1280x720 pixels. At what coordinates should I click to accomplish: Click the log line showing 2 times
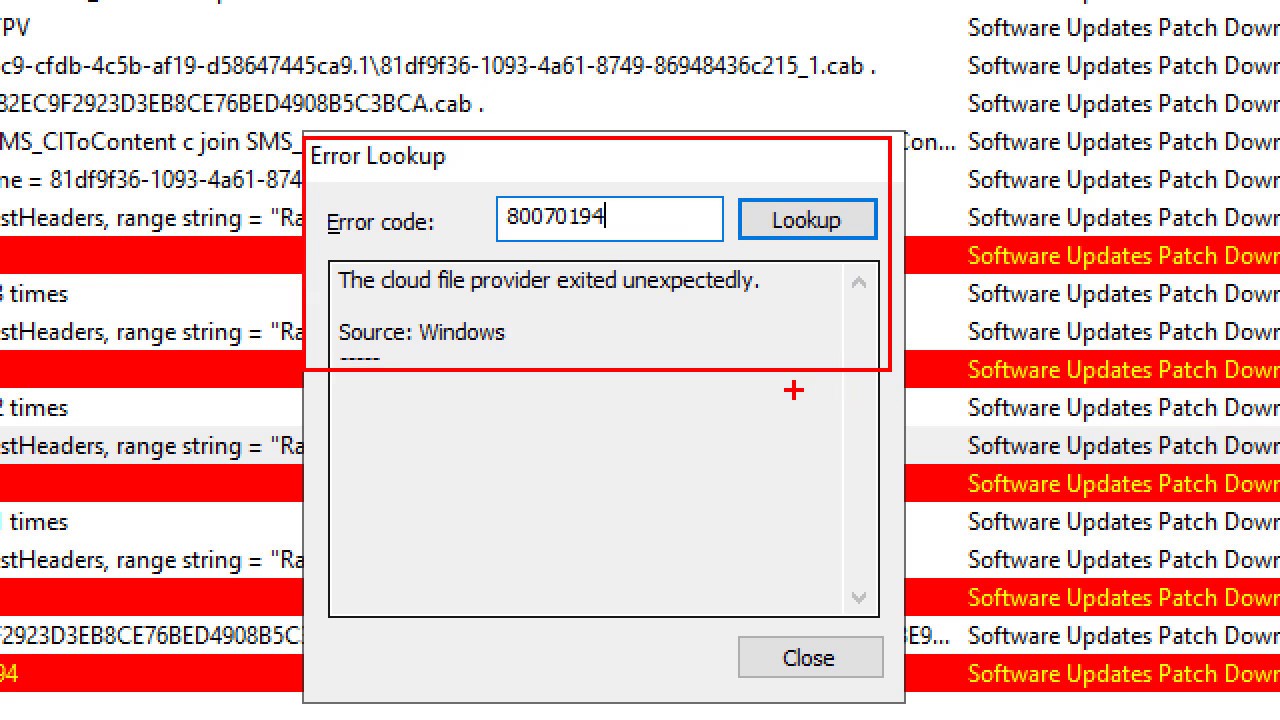35,407
